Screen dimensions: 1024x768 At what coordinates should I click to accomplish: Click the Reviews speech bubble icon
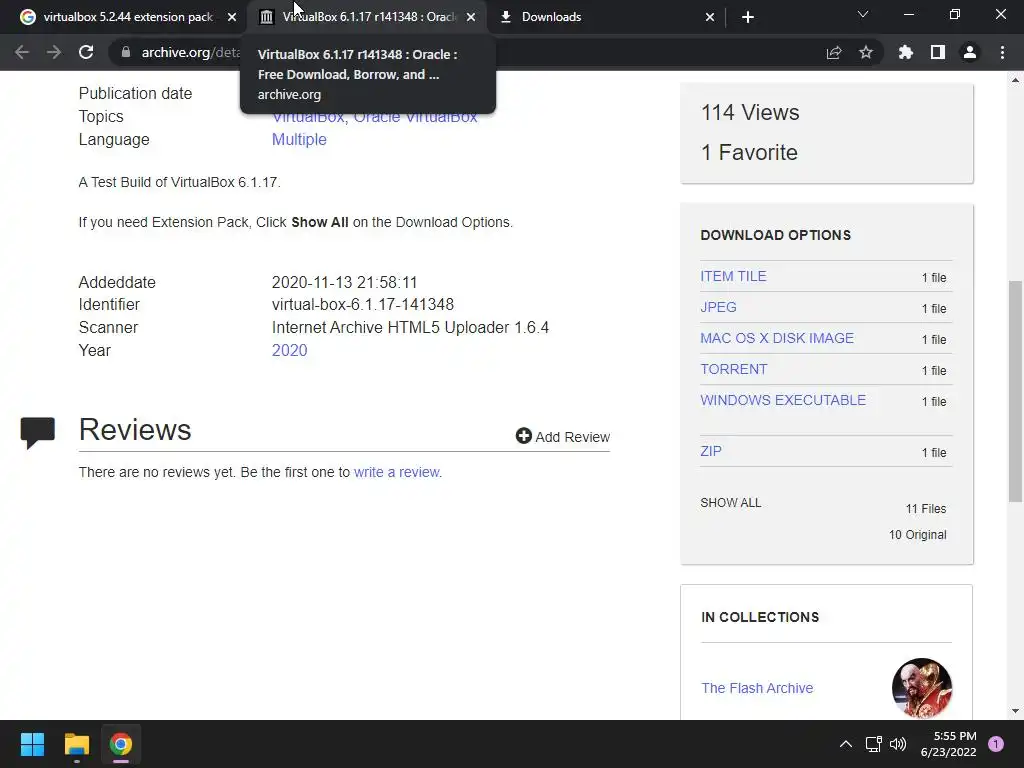(x=37, y=432)
